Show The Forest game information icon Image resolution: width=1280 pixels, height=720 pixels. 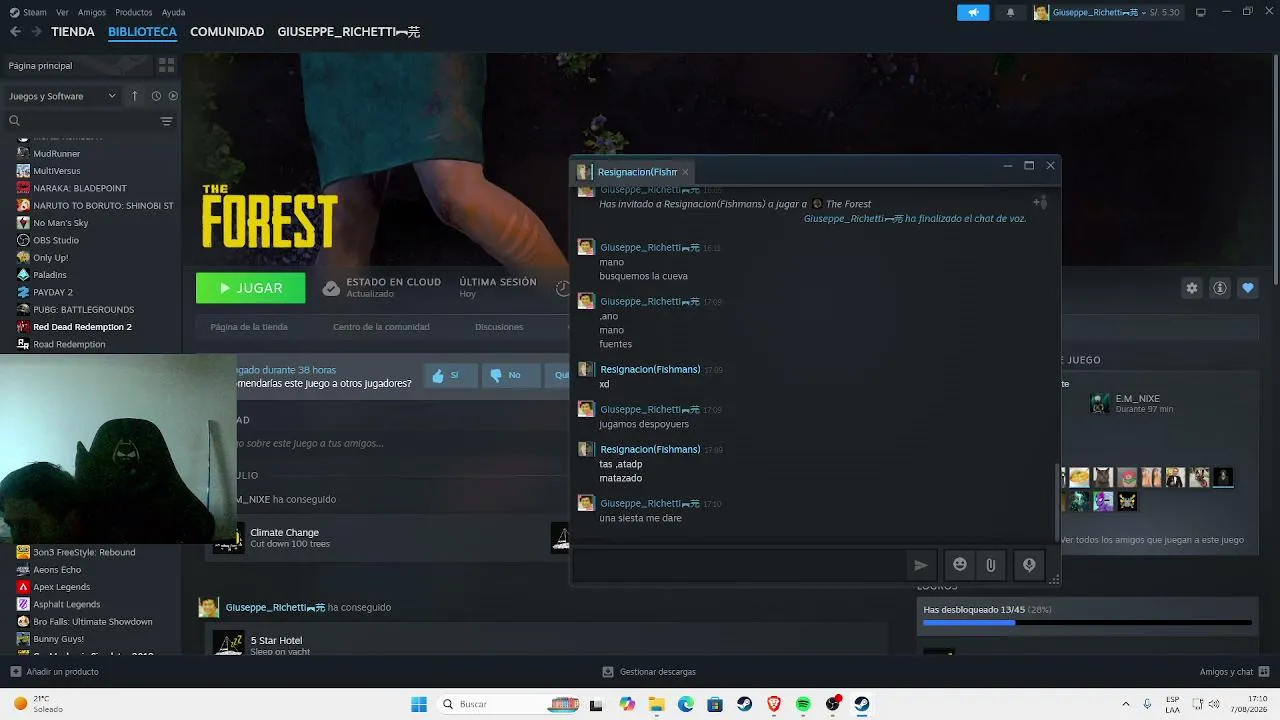(x=1220, y=288)
